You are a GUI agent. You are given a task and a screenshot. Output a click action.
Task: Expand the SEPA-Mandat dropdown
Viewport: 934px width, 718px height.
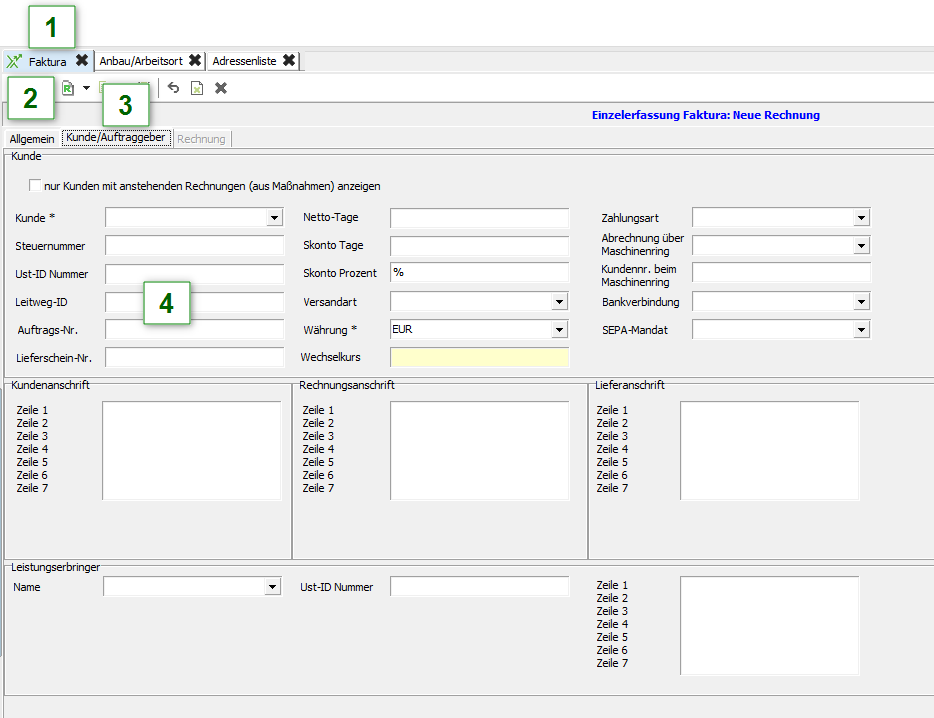pos(861,330)
